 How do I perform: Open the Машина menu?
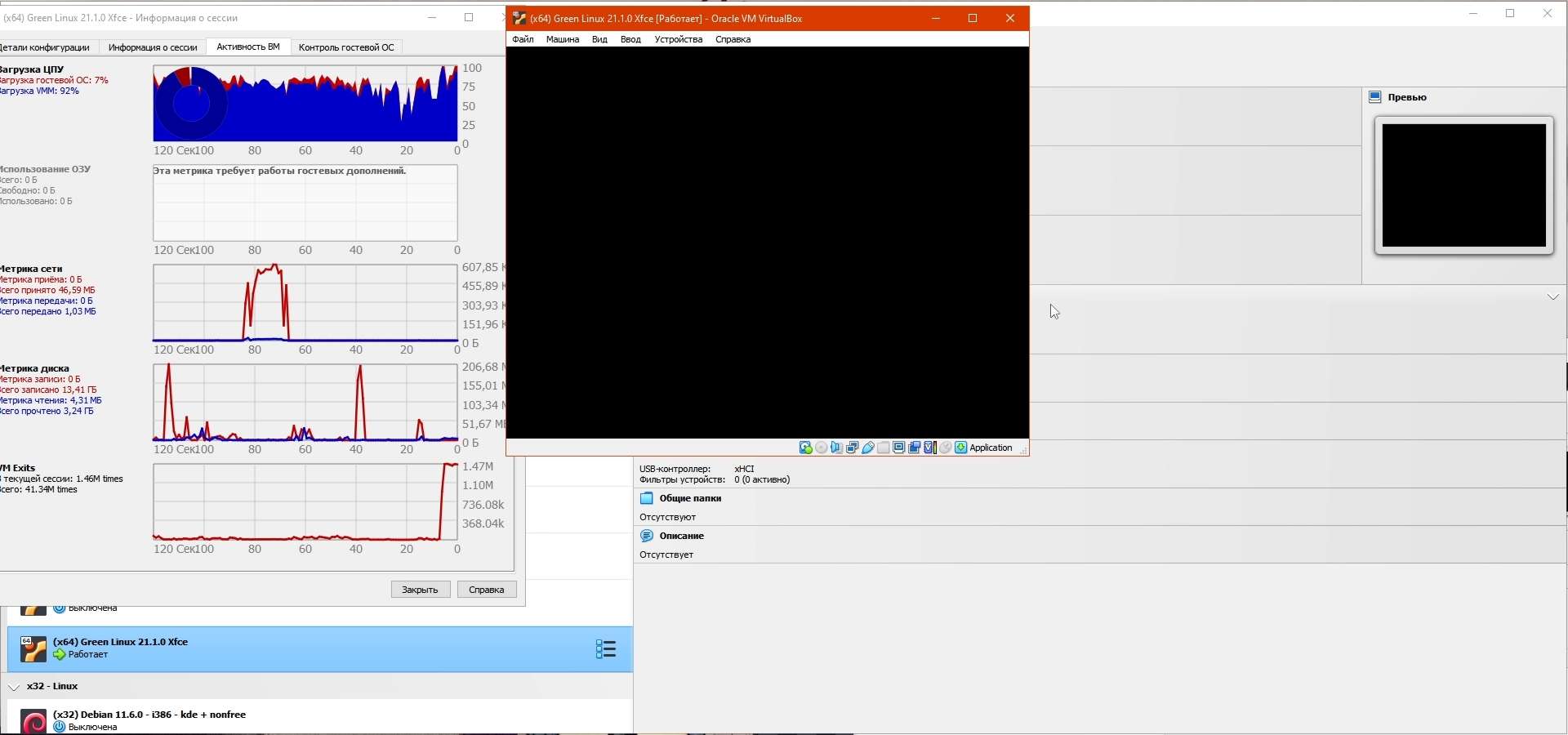(x=563, y=39)
